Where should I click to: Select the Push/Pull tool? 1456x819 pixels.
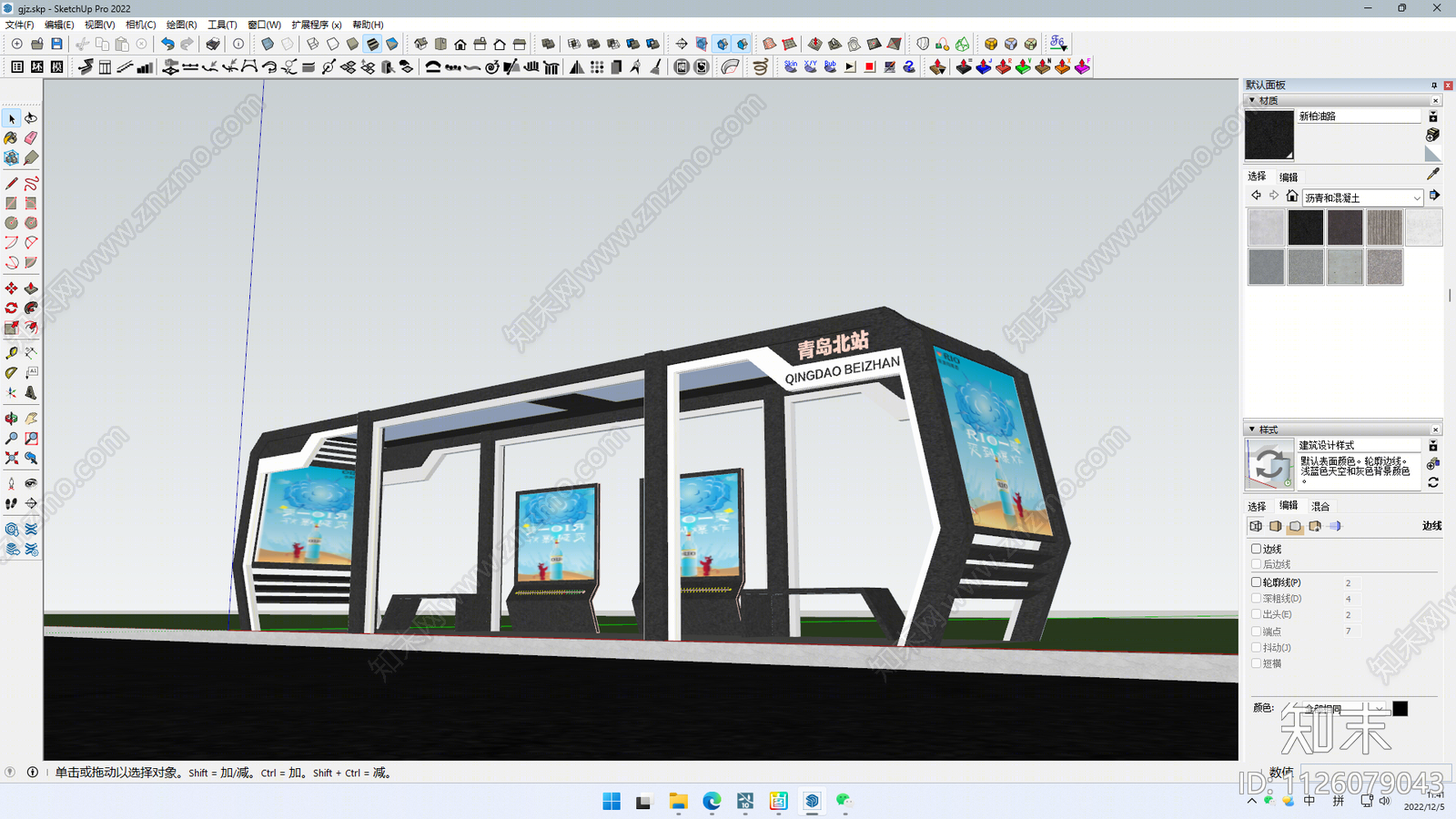[x=31, y=288]
